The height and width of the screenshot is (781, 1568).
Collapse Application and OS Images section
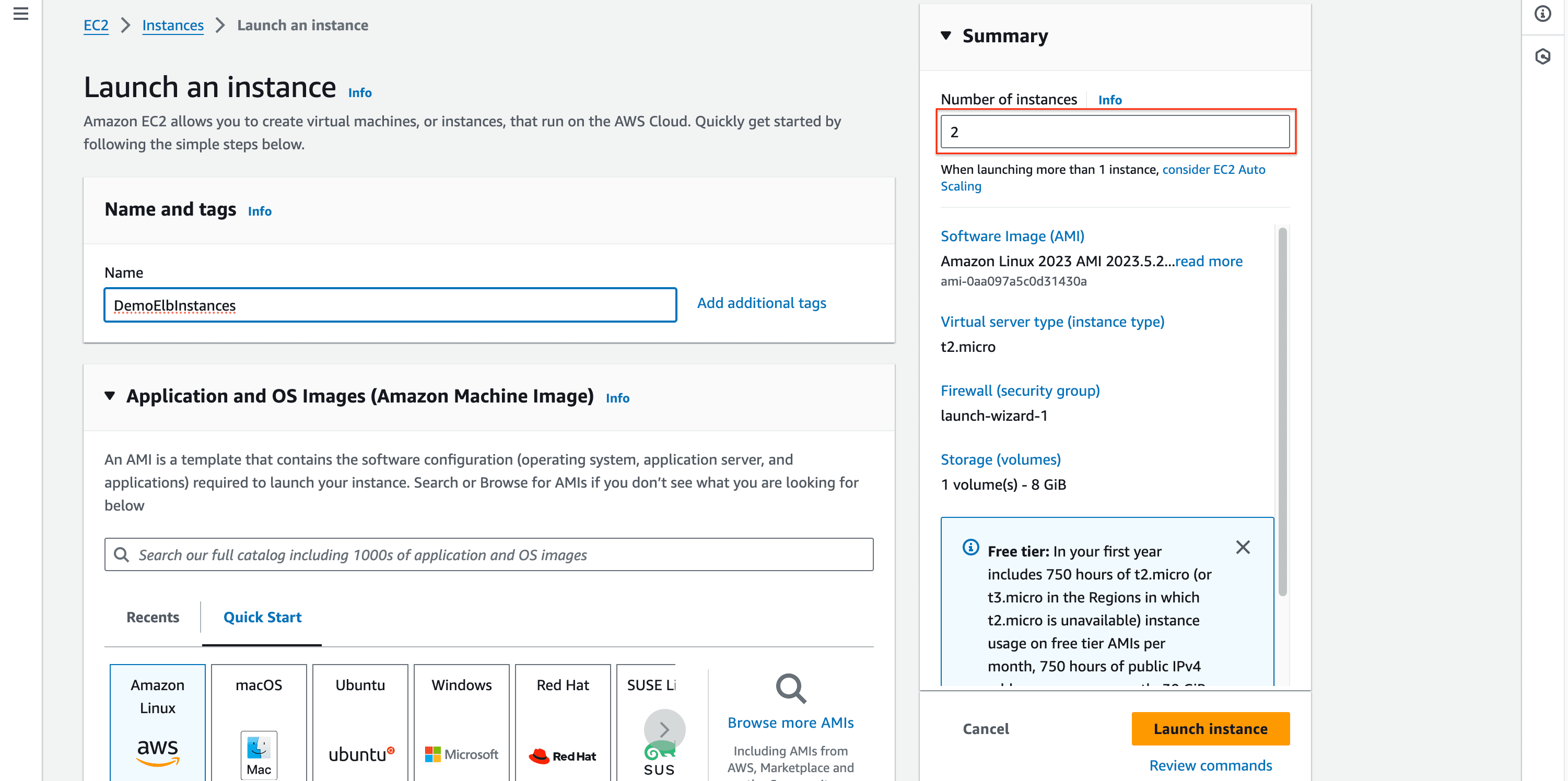click(110, 396)
